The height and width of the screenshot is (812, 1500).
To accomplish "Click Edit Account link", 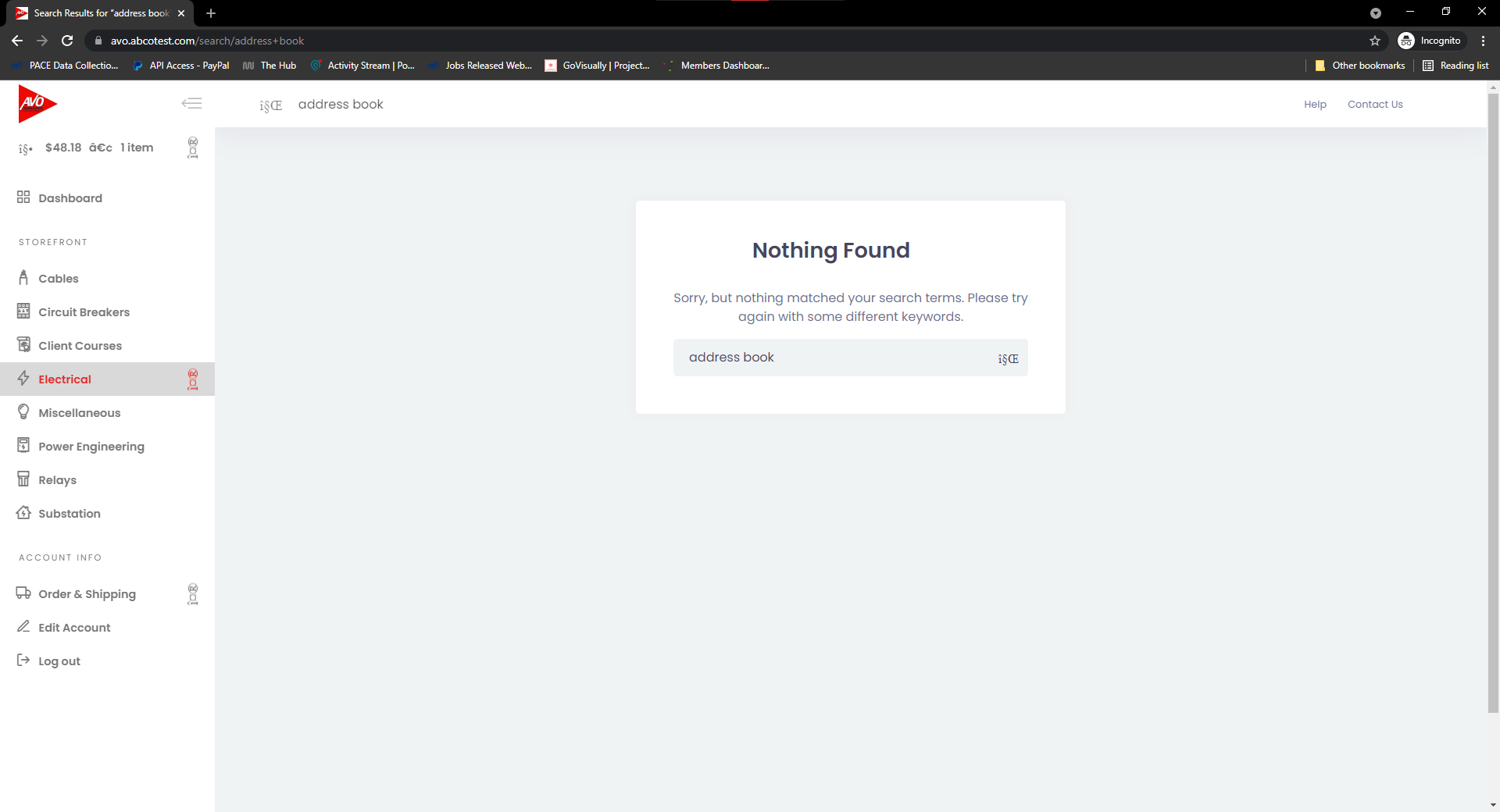I will [x=74, y=628].
